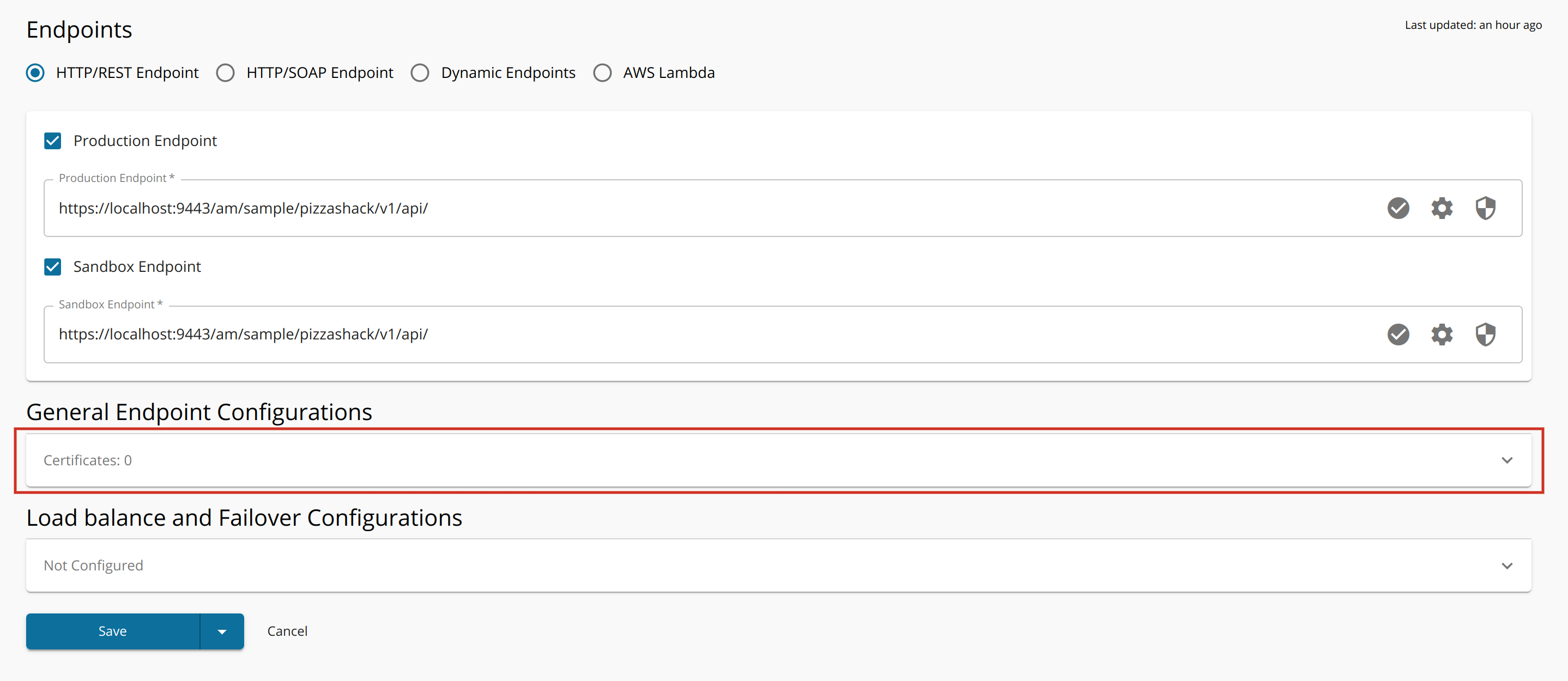This screenshot has height=681, width=1568.
Task: Configure sandbox endpoint security via shield icon
Action: (1485, 334)
